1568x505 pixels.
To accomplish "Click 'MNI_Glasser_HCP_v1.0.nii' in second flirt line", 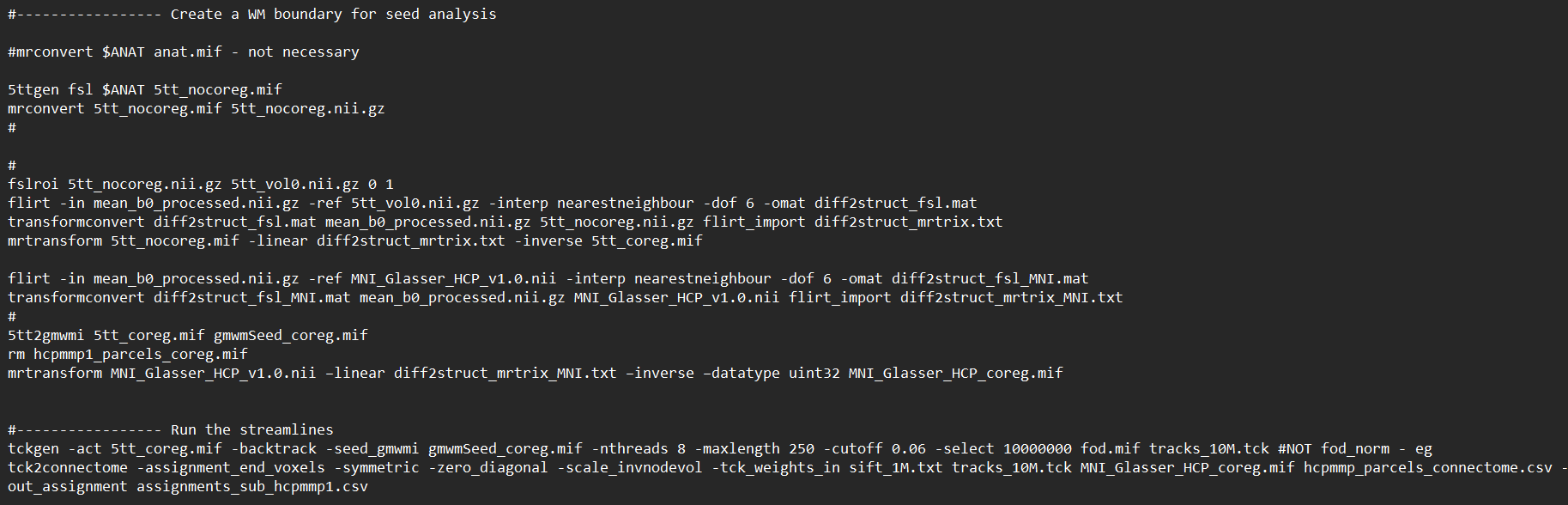I will click(x=454, y=278).
